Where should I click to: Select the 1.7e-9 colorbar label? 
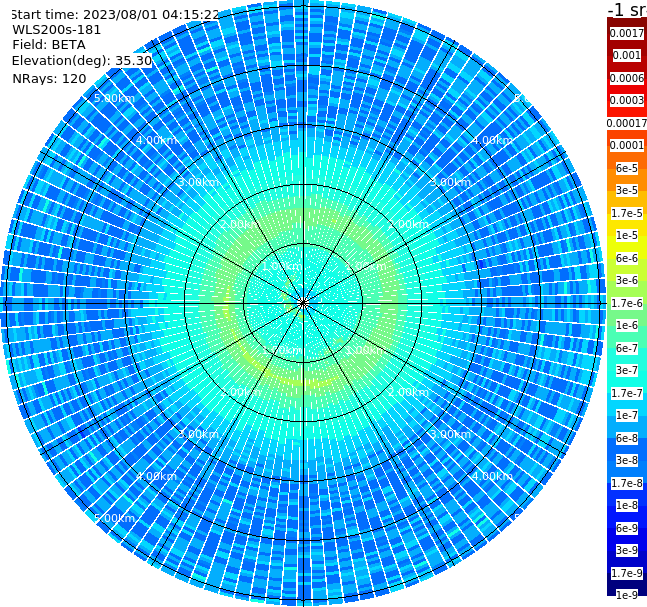pyautogui.click(x=627, y=573)
